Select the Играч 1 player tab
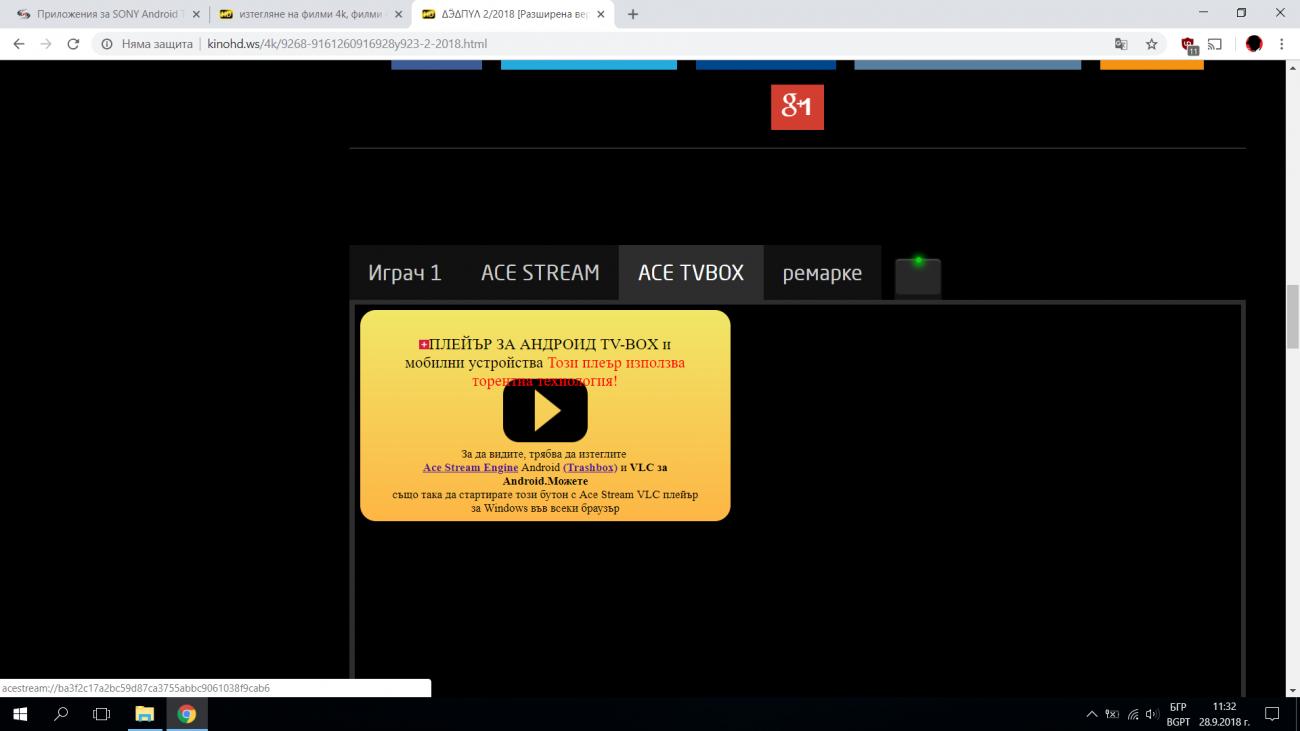The width and height of the screenshot is (1300, 731). (405, 273)
